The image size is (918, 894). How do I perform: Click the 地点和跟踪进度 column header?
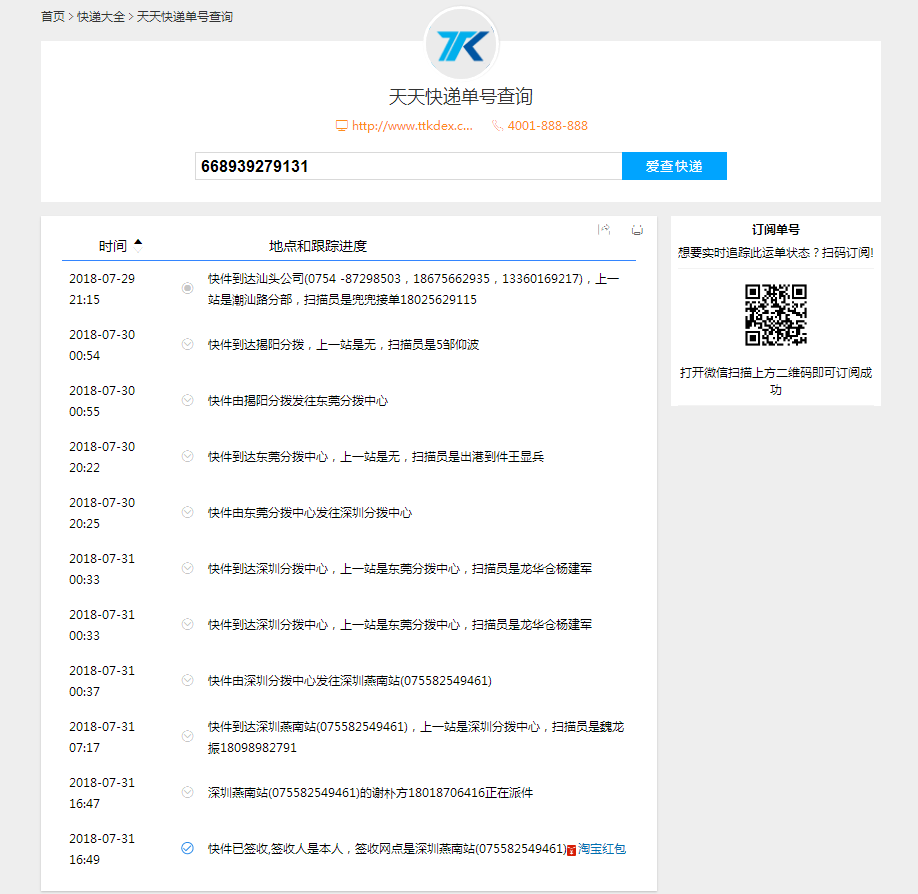(x=318, y=246)
